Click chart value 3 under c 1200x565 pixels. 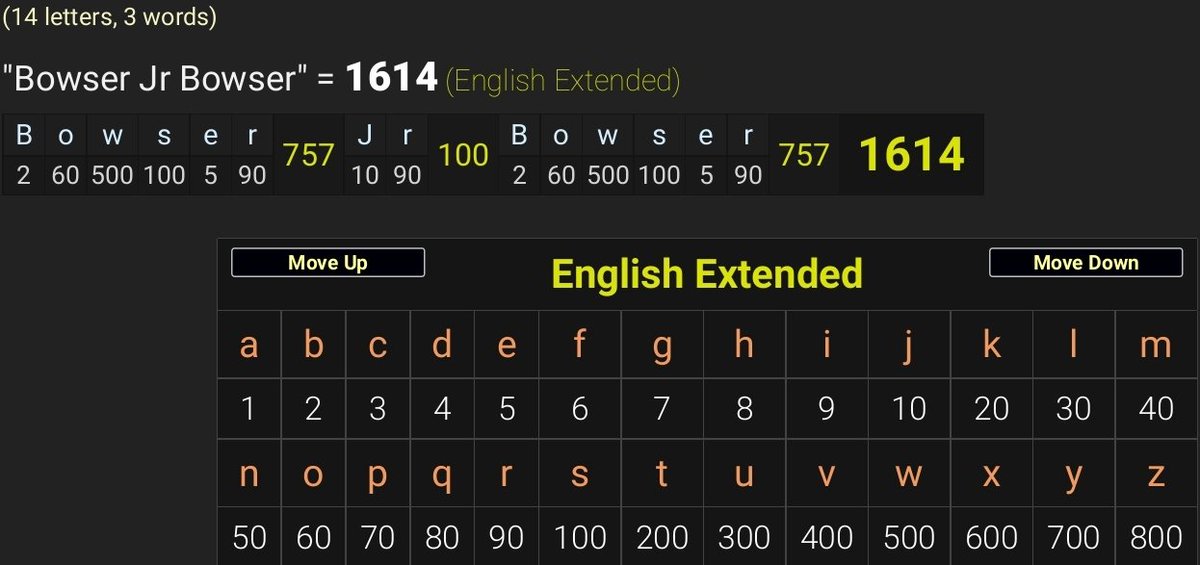(x=377, y=408)
